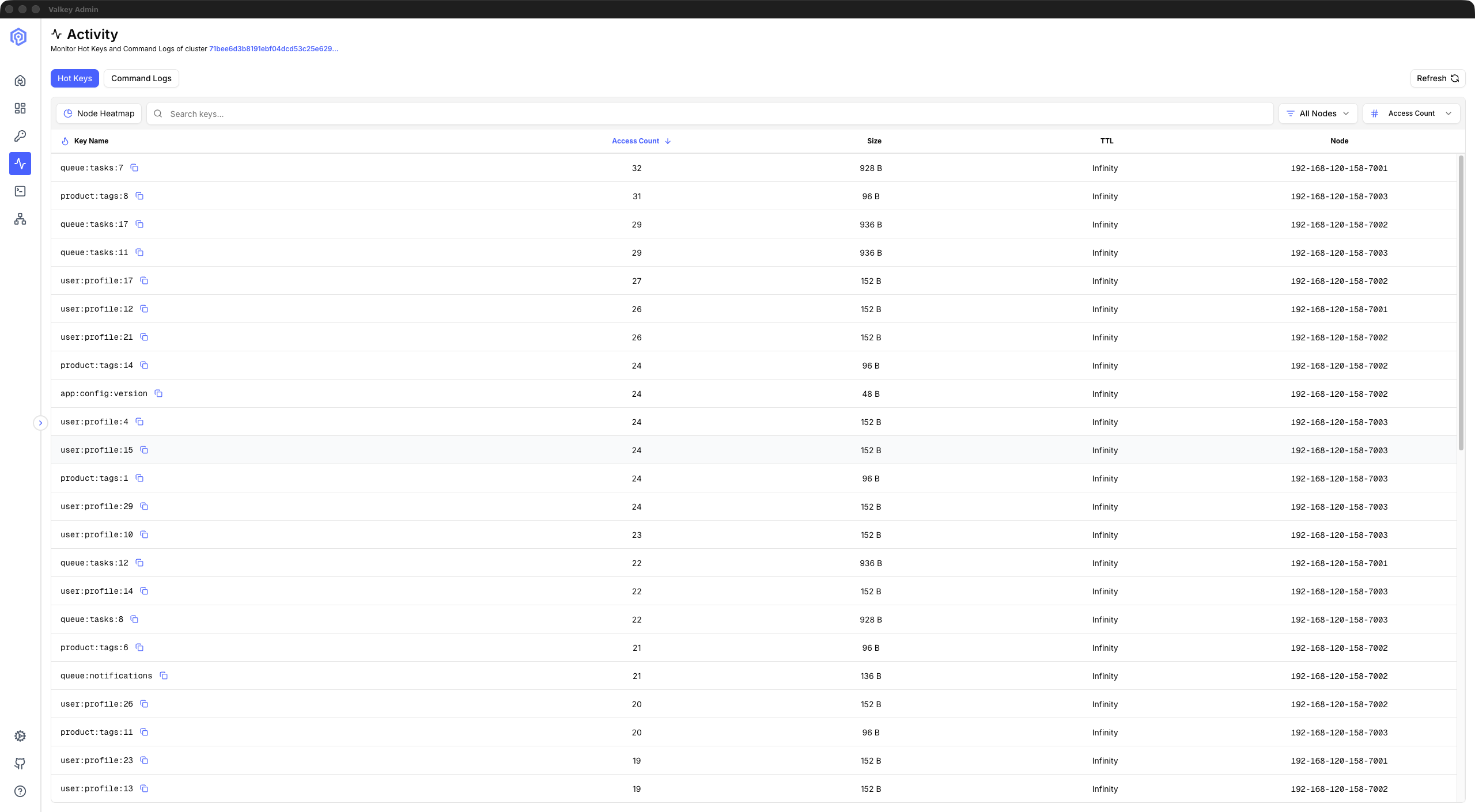
Task: Click the TTL column header
Action: 1107,141
